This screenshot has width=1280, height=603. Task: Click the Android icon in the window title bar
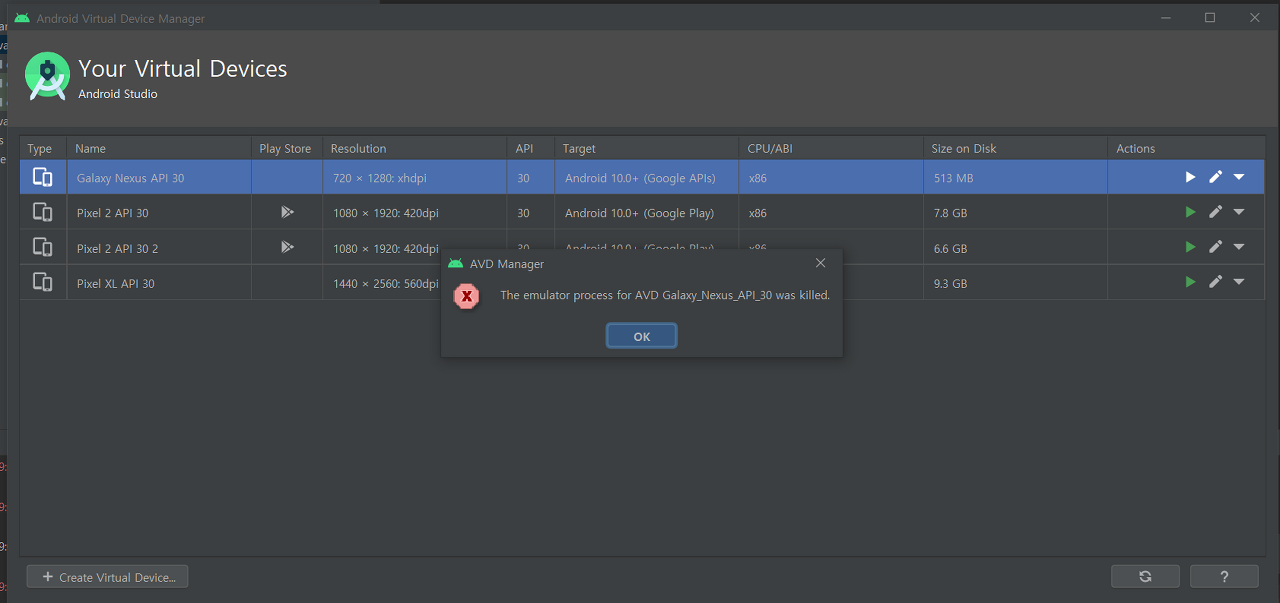coord(22,18)
